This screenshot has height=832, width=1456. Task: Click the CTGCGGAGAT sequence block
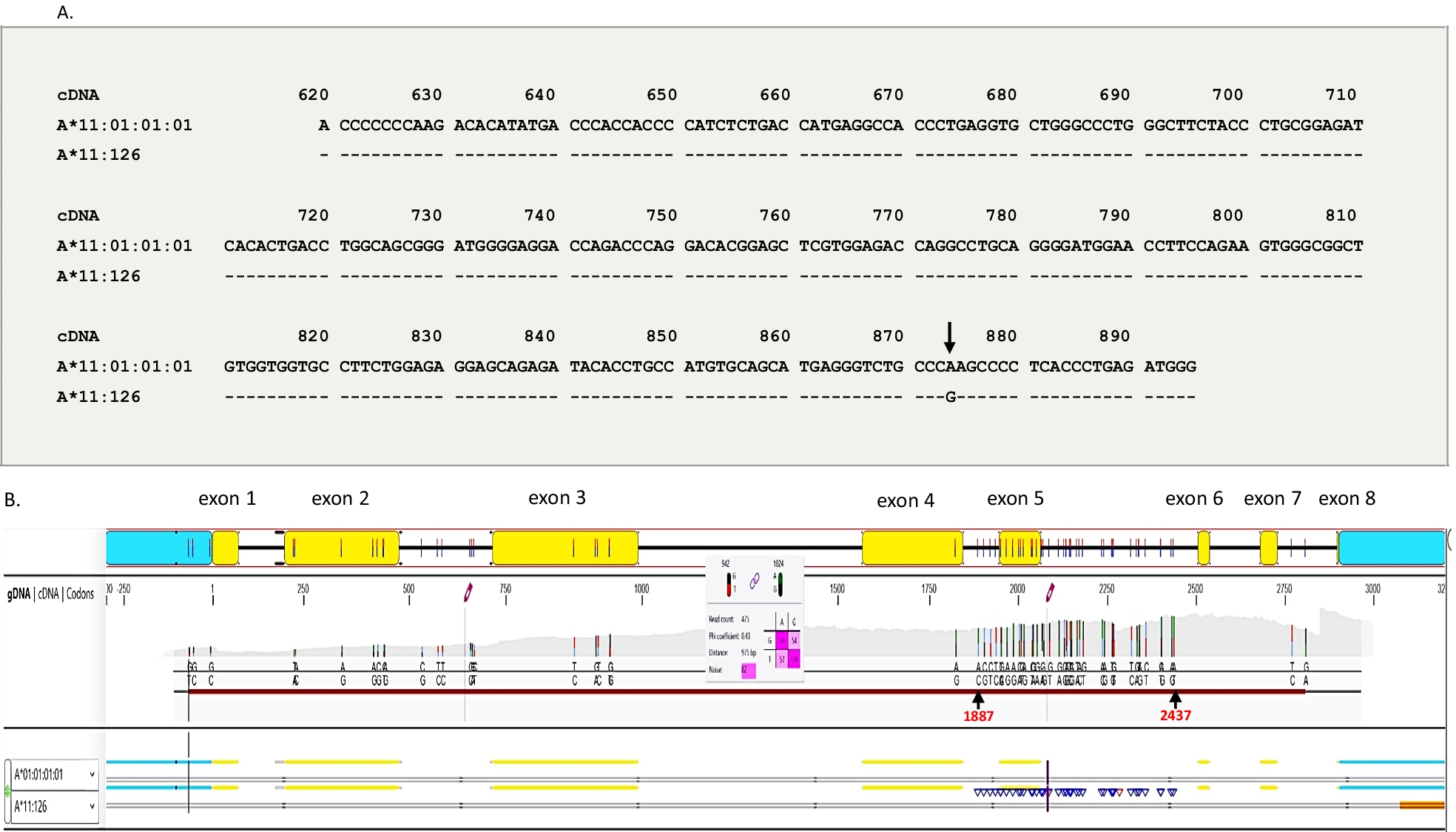(1311, 125)
